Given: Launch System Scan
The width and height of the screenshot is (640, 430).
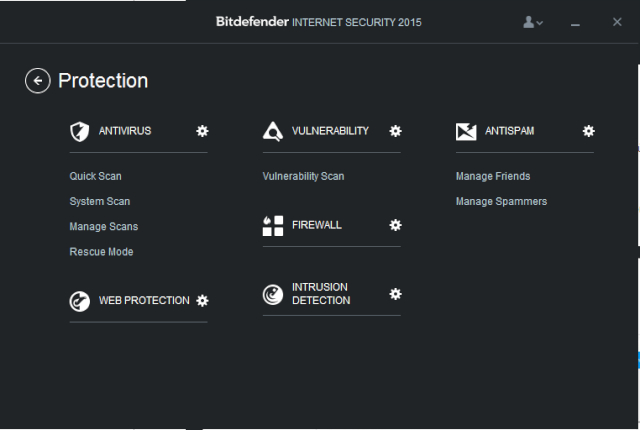Looking at the screenshot, I should (x=100, y=202).
